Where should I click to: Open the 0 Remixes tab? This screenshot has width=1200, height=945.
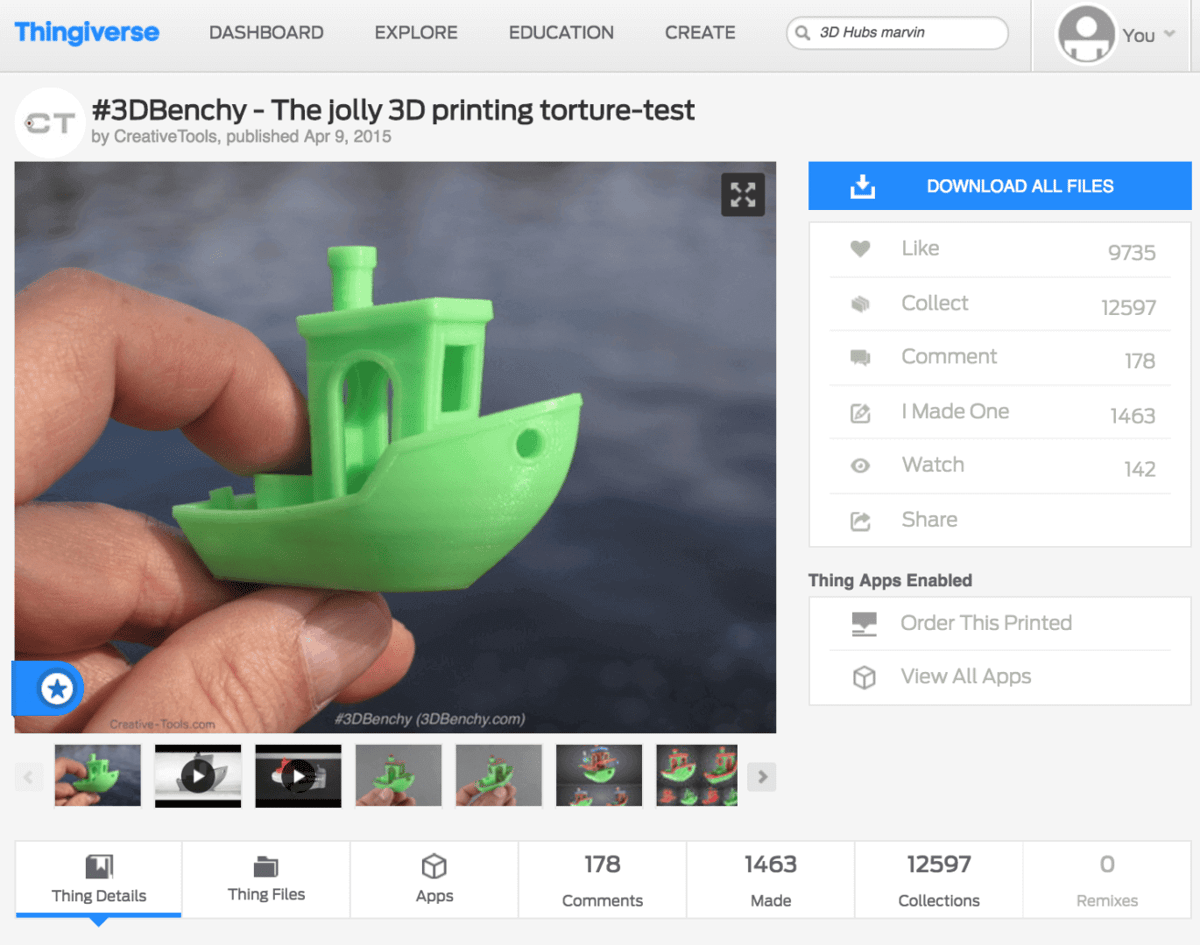point(1107,879)
